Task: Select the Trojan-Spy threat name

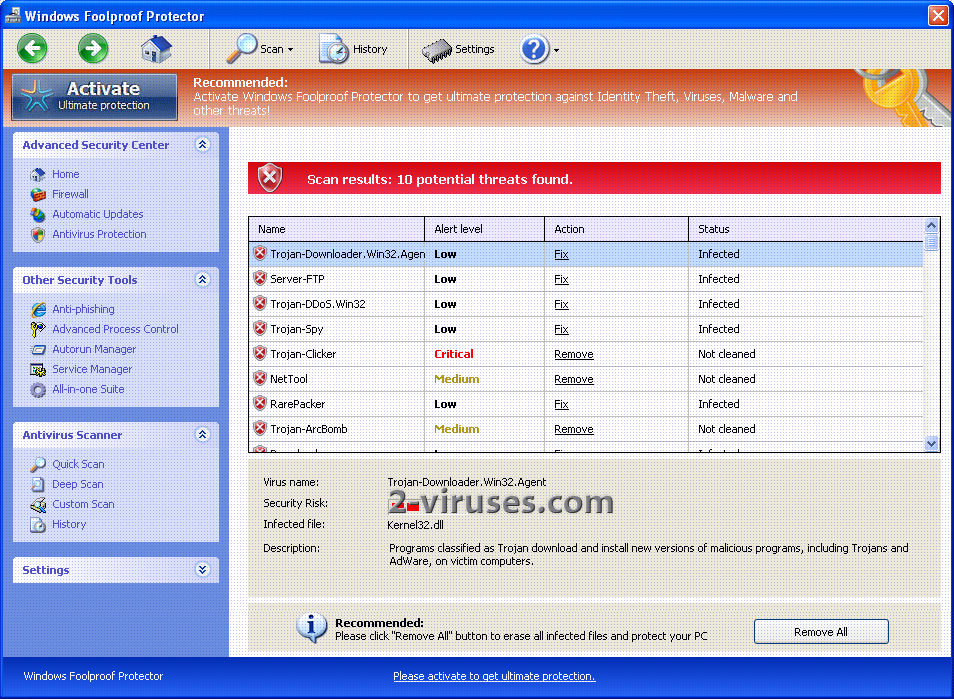Action: (296, 329)
